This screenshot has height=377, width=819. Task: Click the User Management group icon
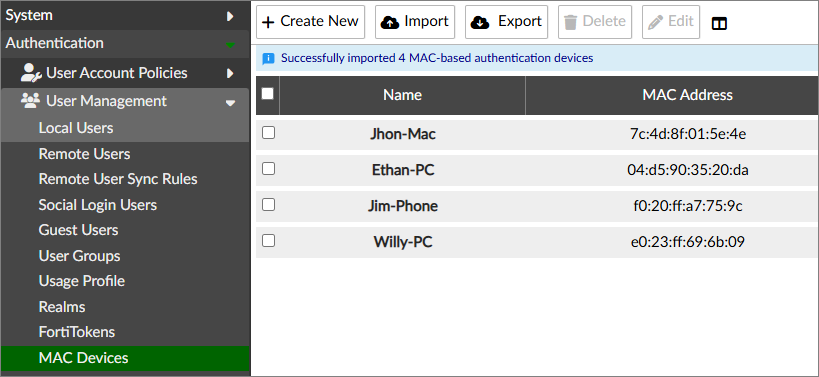point(30,101)
